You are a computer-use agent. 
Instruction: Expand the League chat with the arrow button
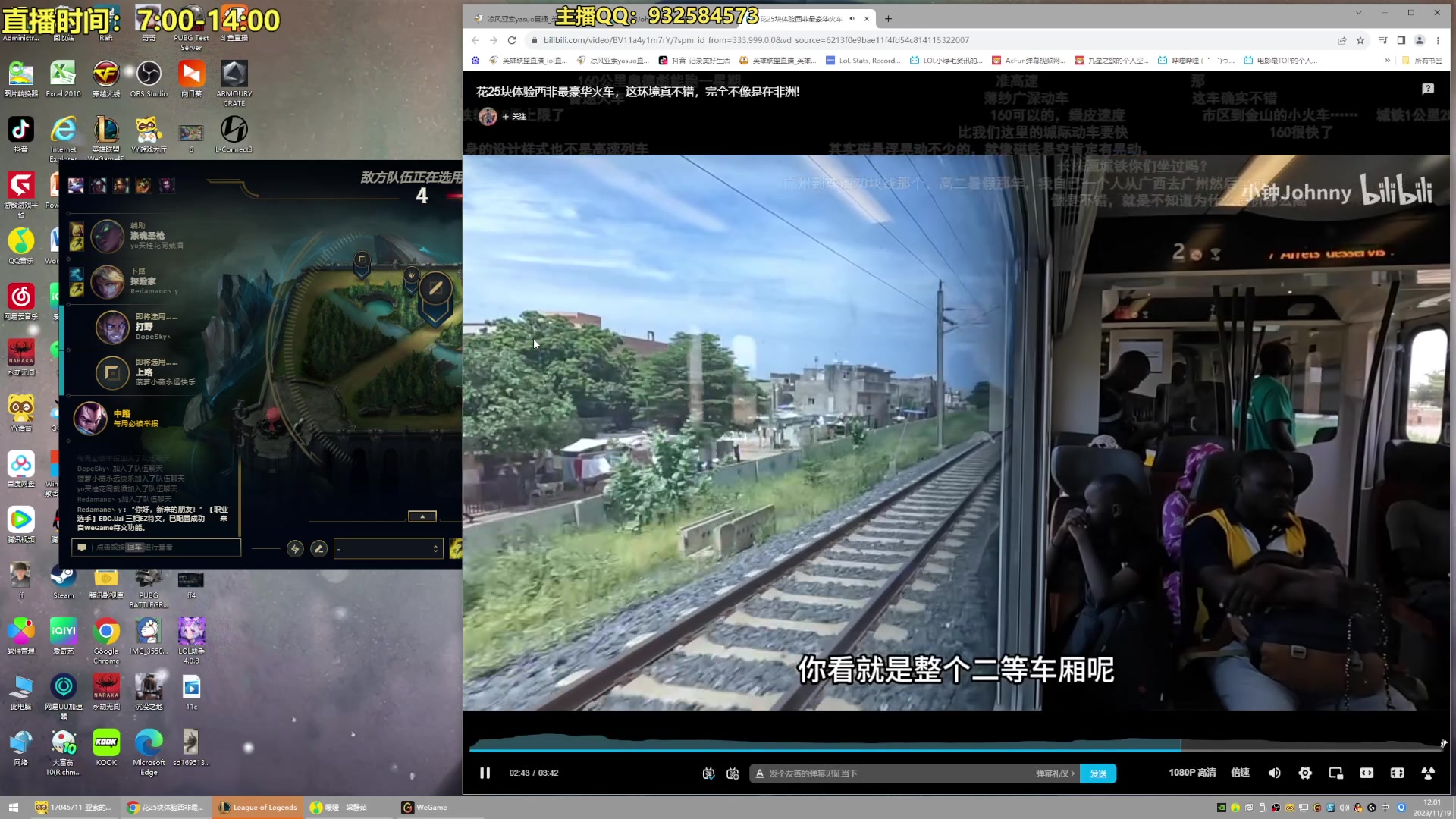(422, 516)
